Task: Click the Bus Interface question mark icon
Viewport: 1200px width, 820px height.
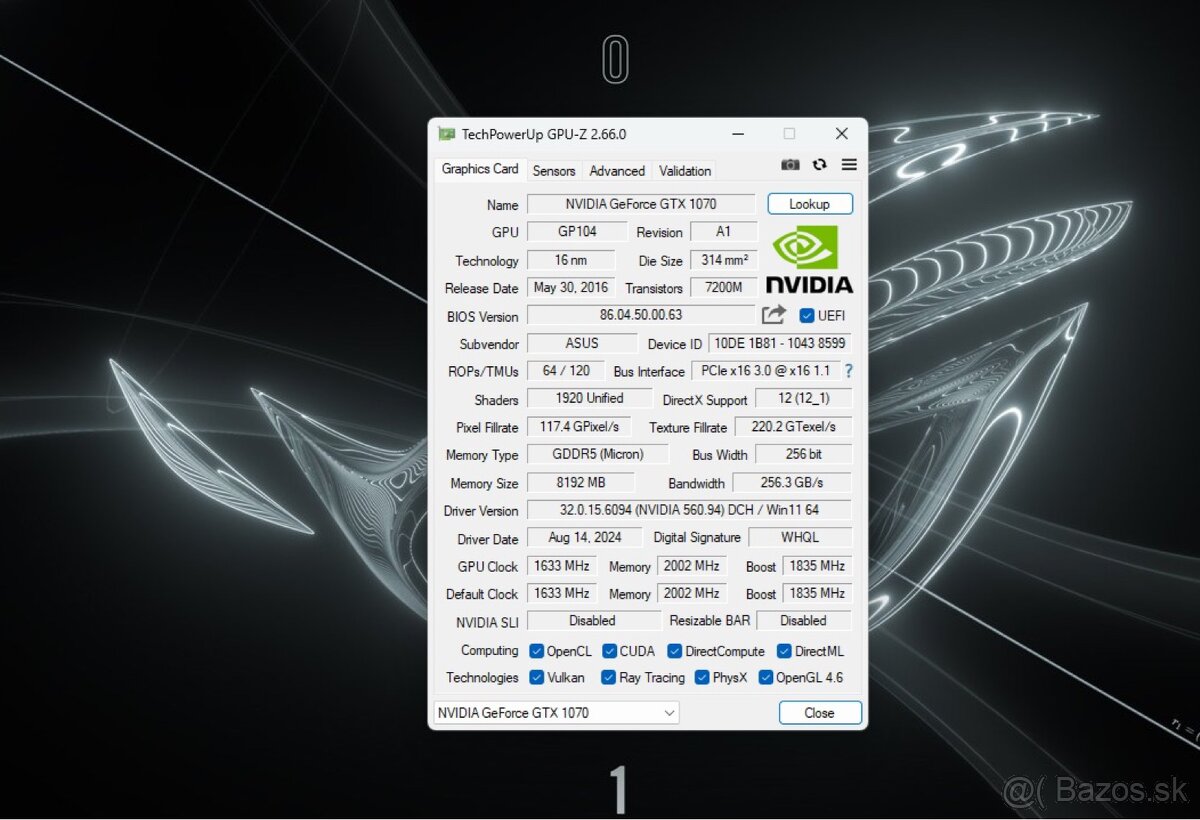Action: click(849, 371)
